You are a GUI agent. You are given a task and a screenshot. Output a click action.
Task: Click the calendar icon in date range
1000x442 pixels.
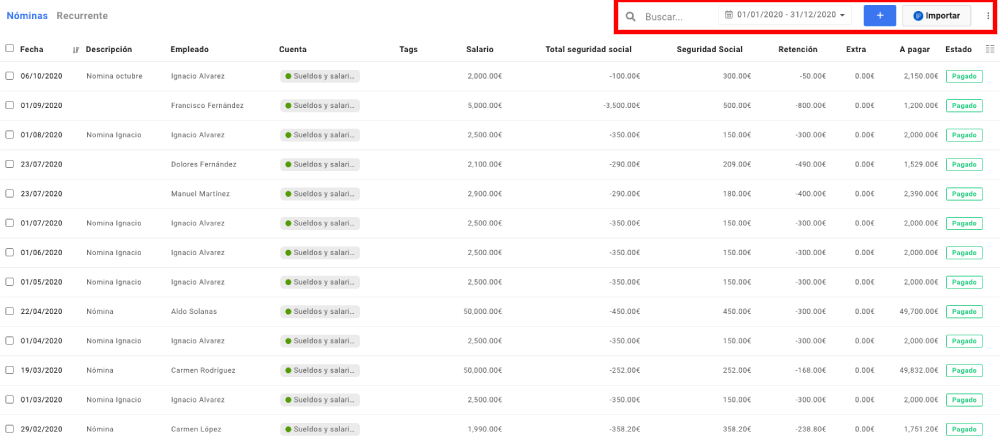coord(729,15)
